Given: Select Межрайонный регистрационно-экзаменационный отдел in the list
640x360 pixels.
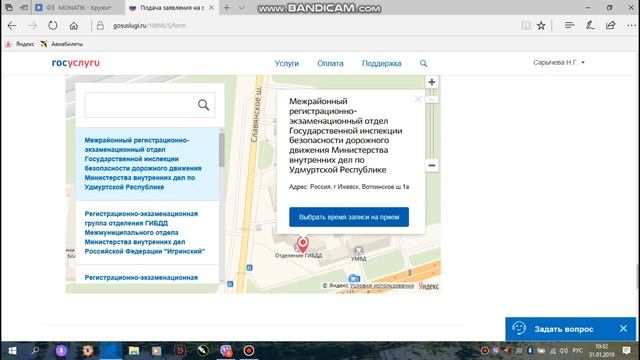Looking at the screenshot, I should point(147,164).
